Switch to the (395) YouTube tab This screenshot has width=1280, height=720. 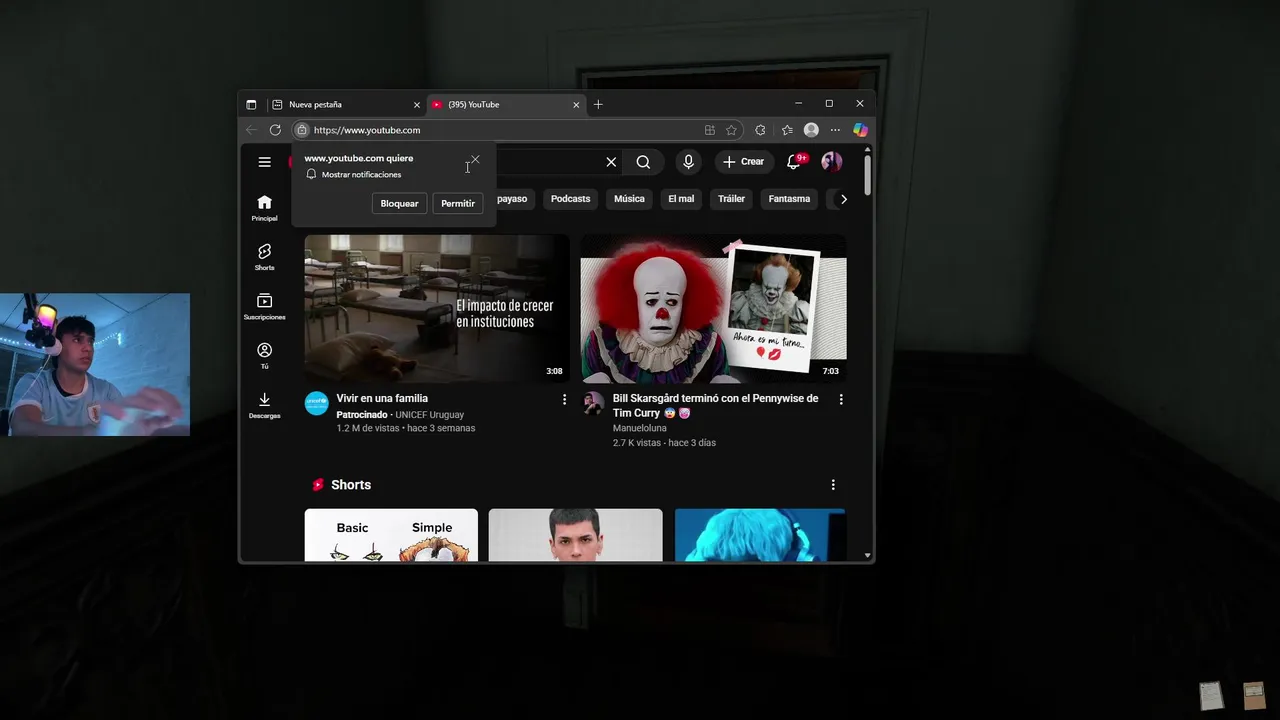506,104
